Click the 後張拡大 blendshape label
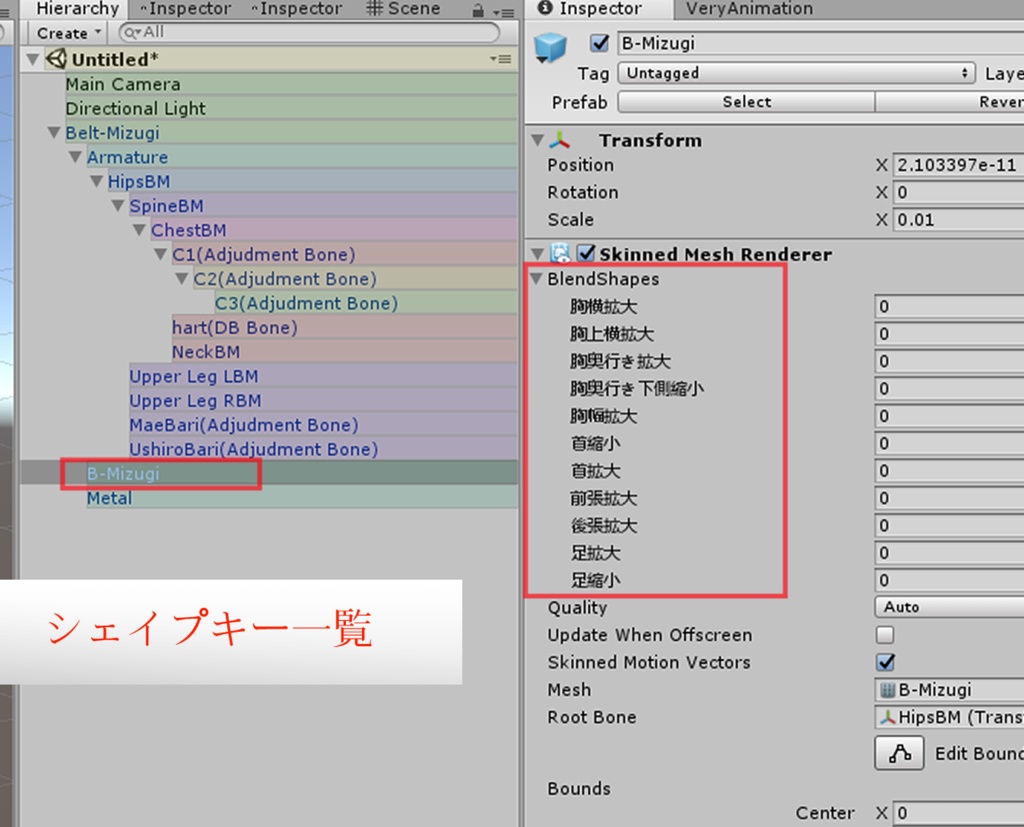 603,526
